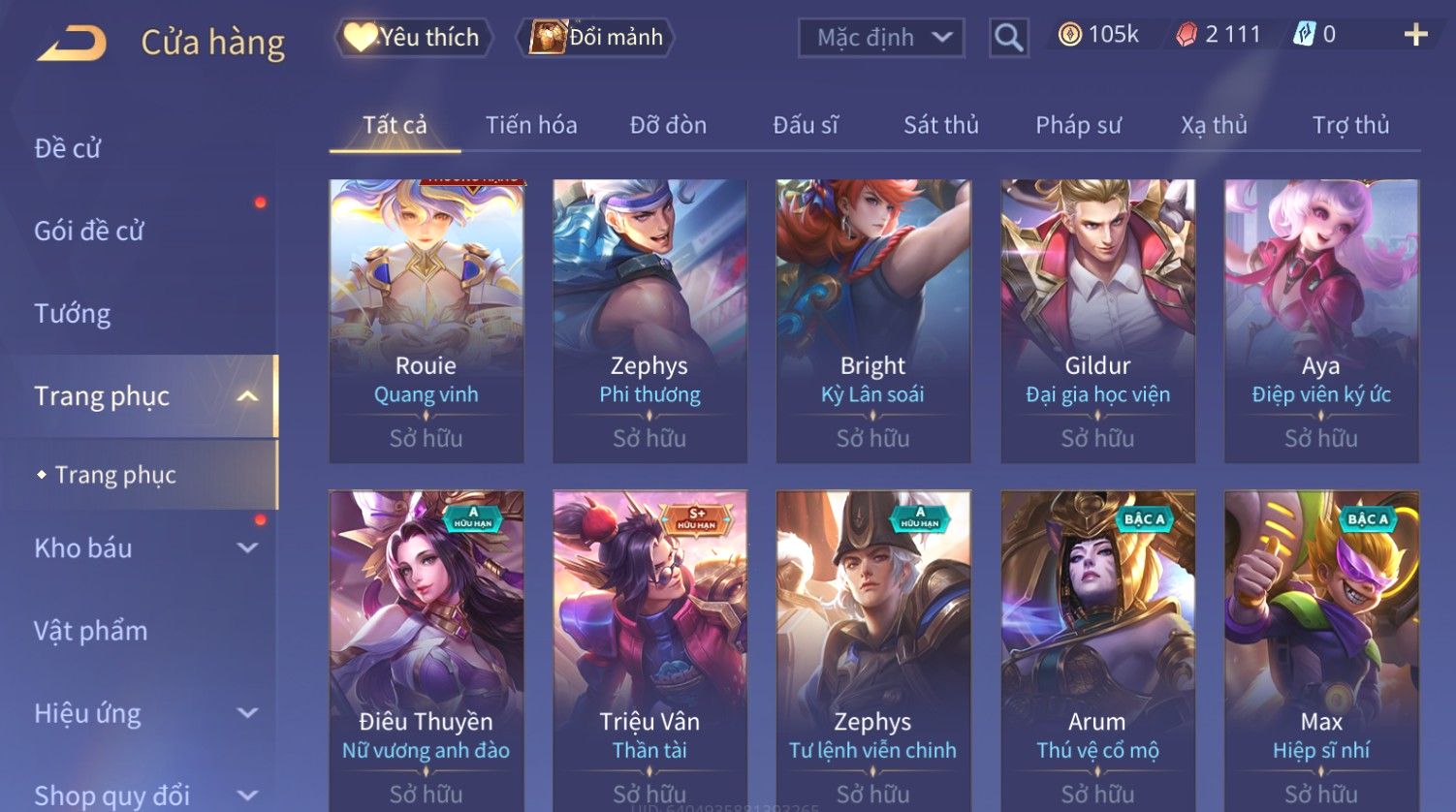Switch to the Pháp sư tab
This screenshot has width=1456, height=812.
point(1078,125)
